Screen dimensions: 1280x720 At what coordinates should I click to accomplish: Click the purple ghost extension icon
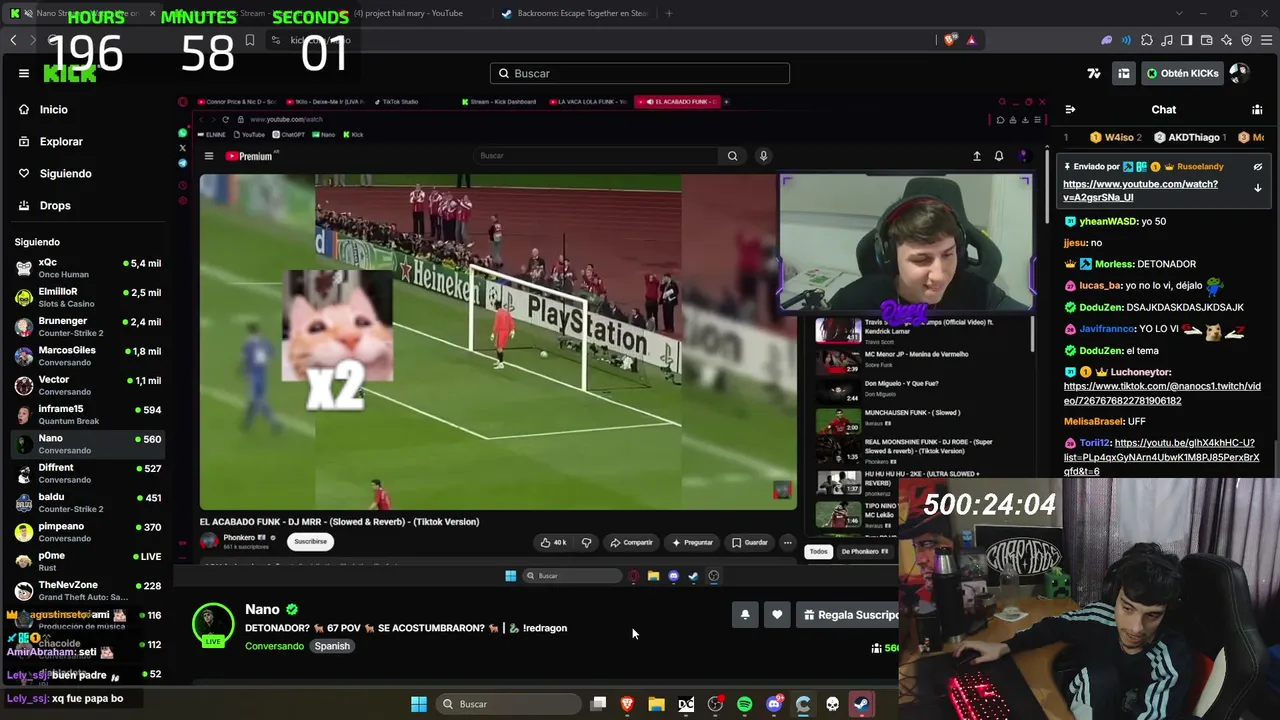(1107, 40)
